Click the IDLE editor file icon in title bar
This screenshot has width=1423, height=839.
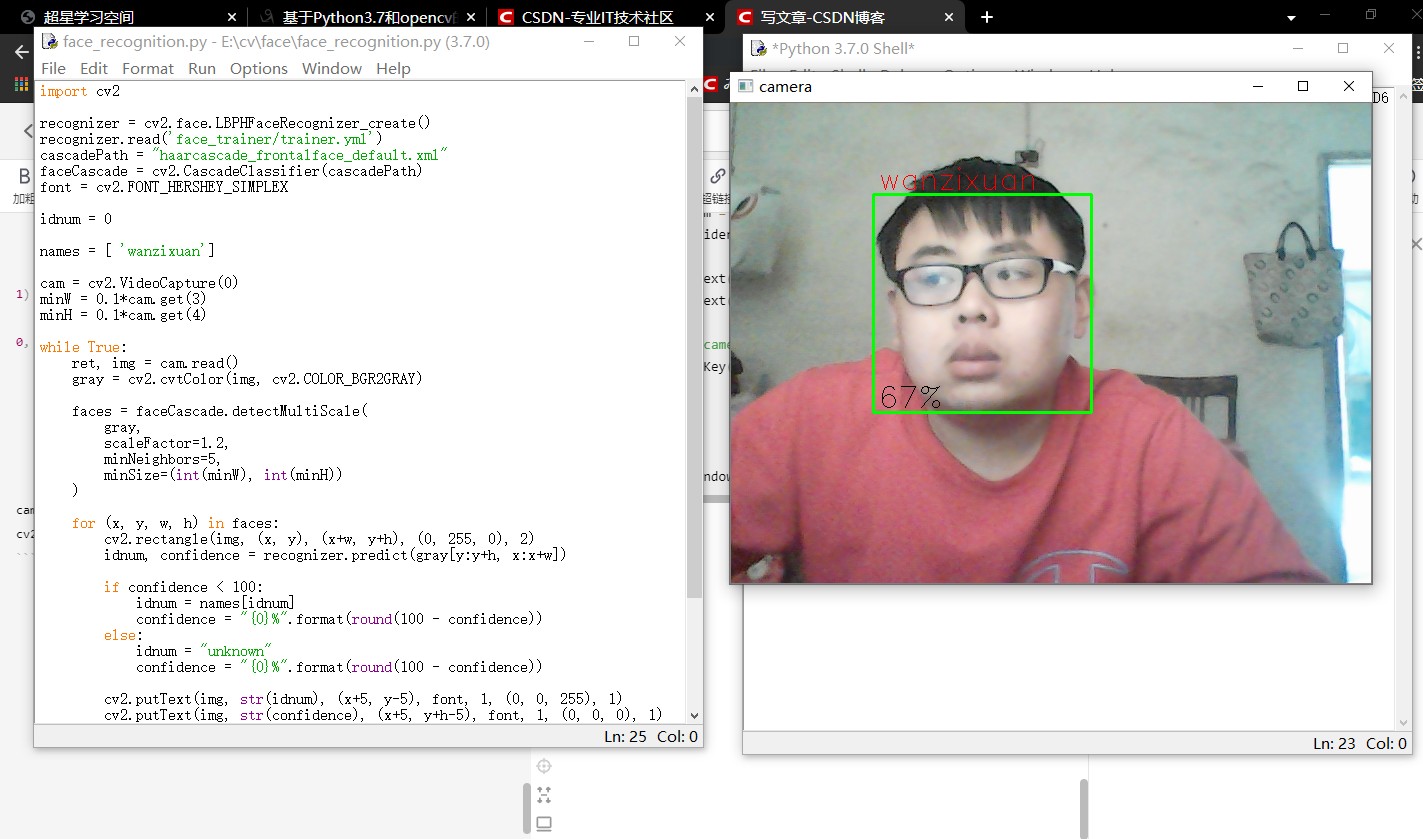[49, 41]
